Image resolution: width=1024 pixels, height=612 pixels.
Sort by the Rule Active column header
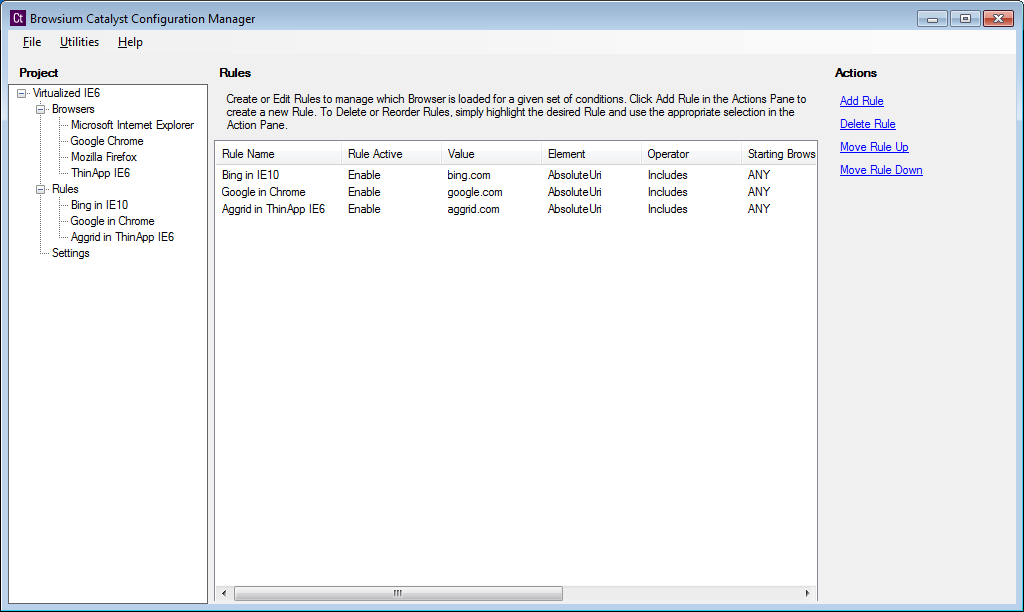[x=391, y=154]
